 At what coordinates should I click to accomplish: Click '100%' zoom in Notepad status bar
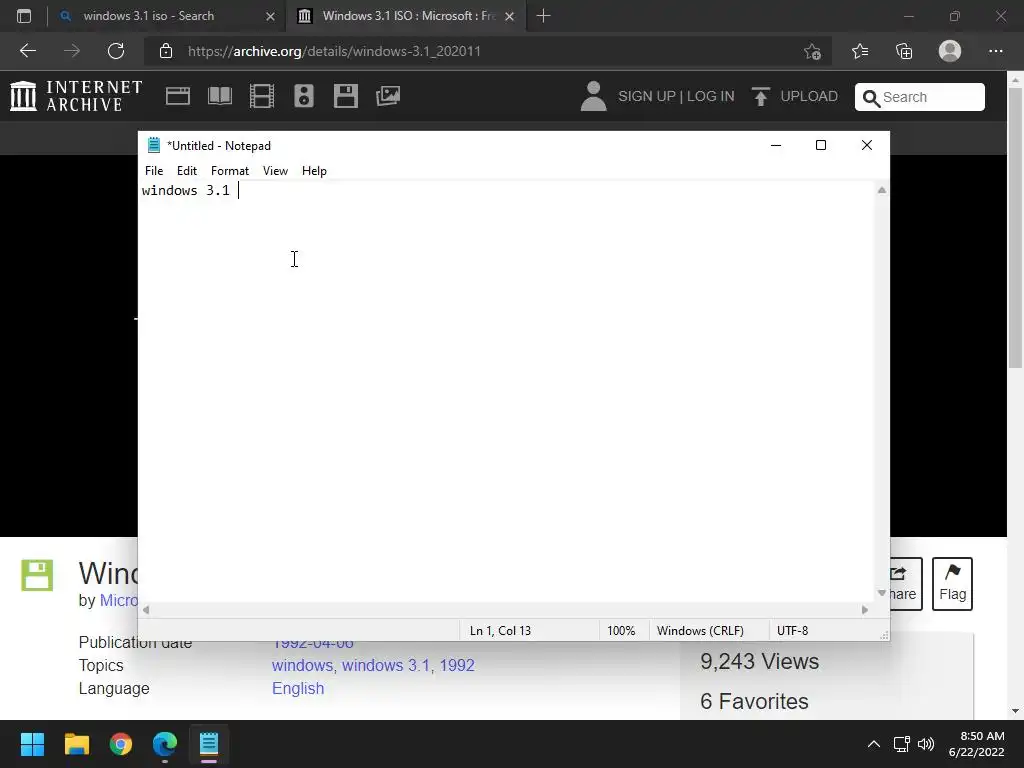pyautogui.click(x=621, y=631)
